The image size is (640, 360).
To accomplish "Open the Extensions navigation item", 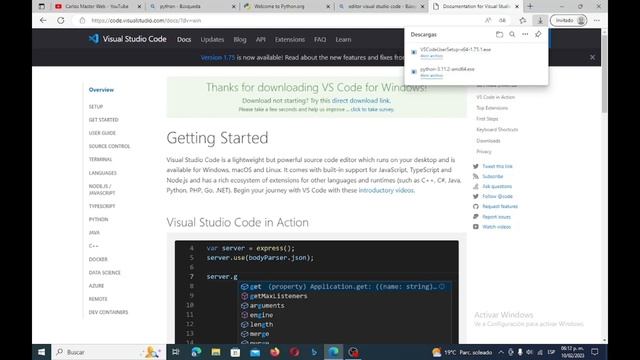I will tap(290, 40).
